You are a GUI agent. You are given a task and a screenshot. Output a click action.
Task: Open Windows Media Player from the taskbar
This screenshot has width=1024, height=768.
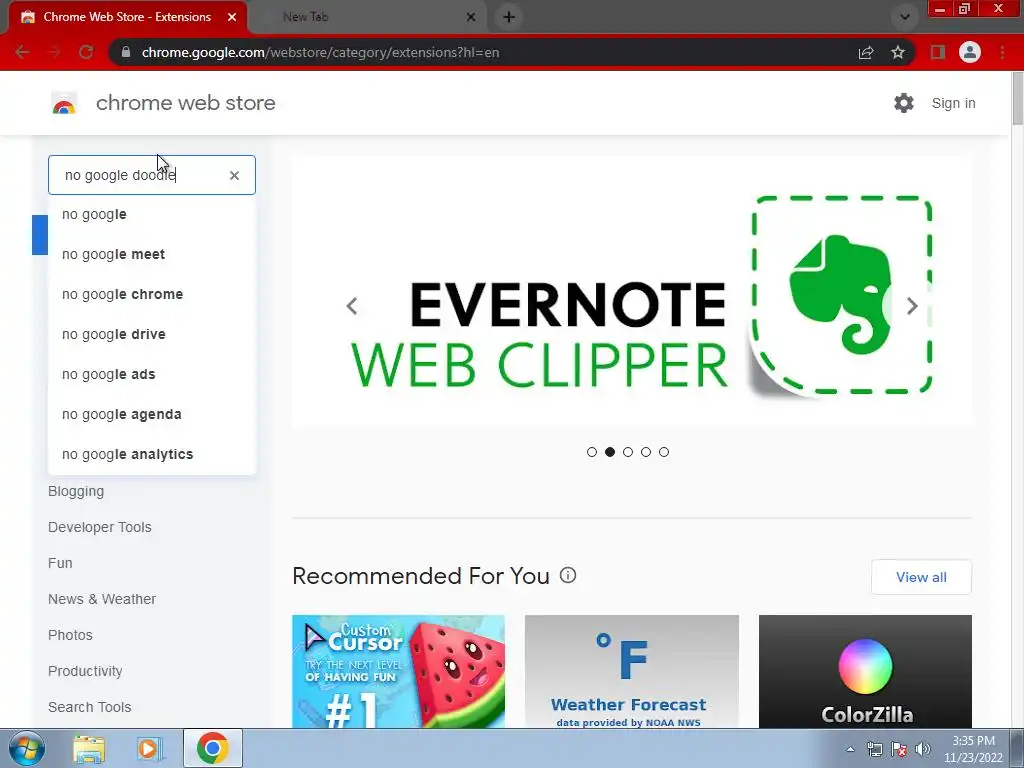(x=150, y=748)
